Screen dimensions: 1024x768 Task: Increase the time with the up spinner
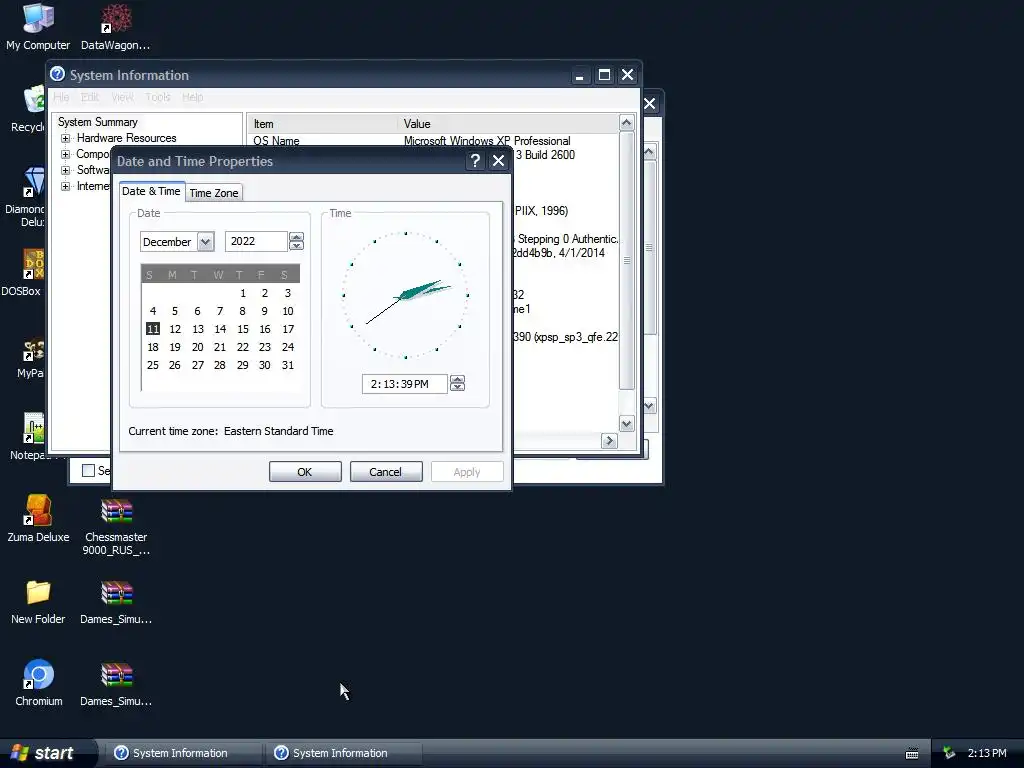coord(457,379)
